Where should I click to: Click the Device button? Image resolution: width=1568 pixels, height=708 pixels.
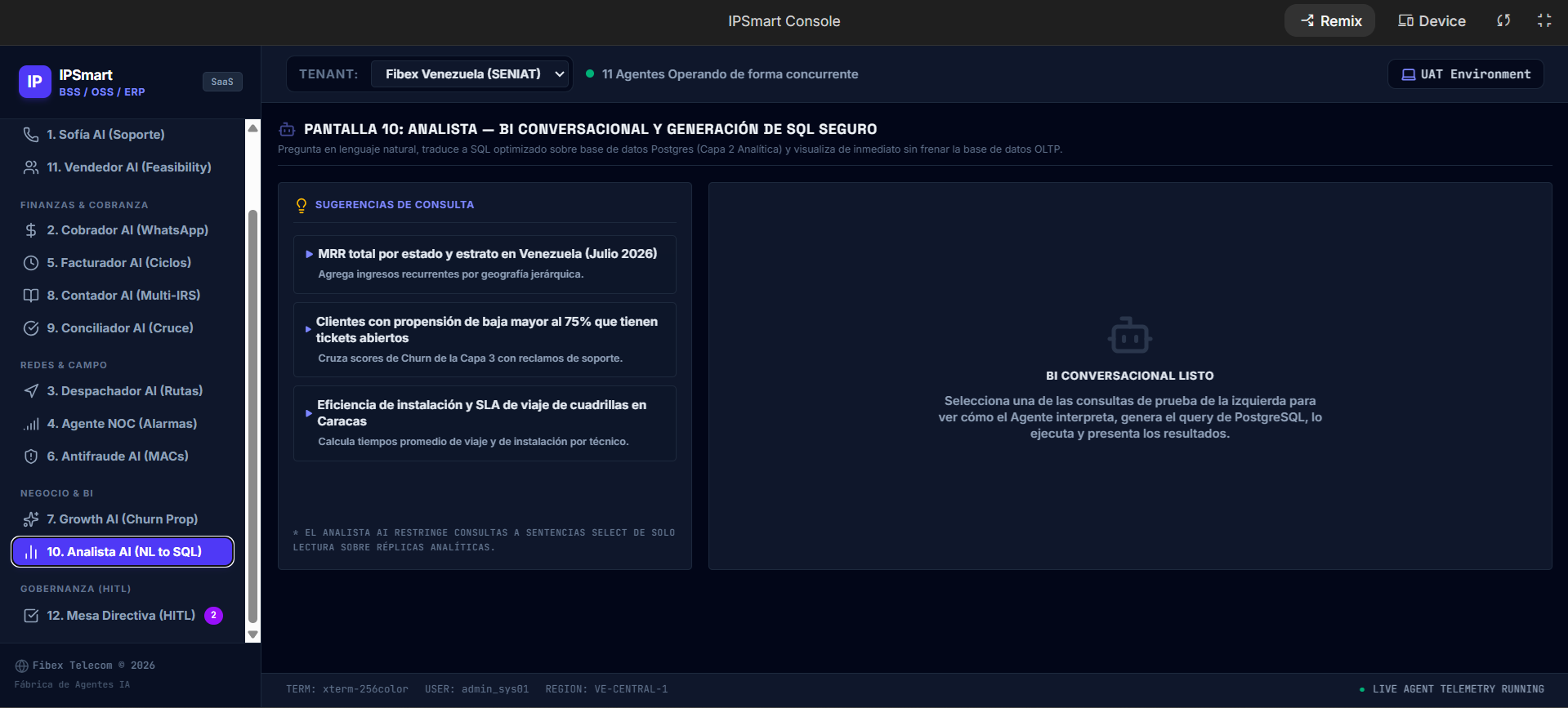coord(1432,20)
